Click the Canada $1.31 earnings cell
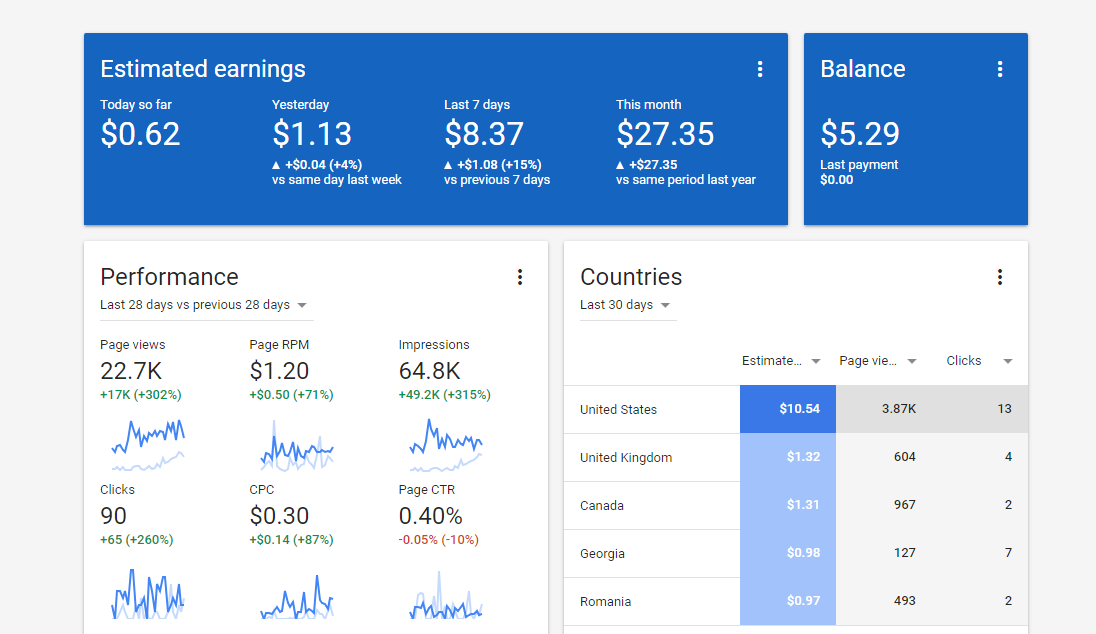The height and width of the screenshot is (634, 1096). [788, 505]
